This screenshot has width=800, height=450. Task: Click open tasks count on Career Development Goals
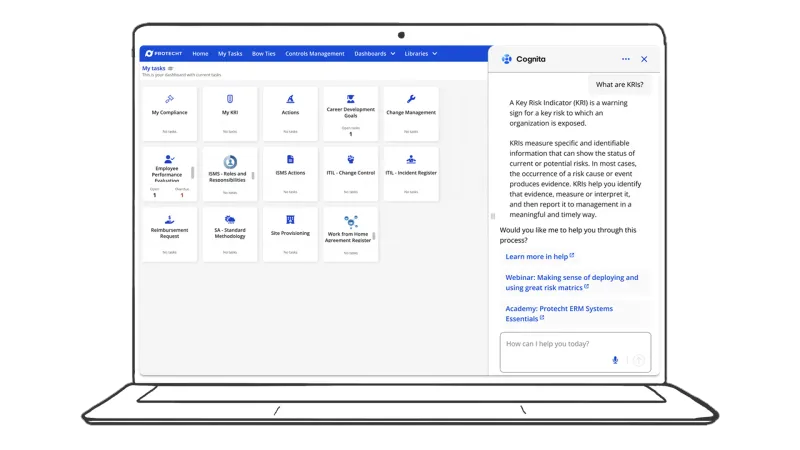(351, 134)
